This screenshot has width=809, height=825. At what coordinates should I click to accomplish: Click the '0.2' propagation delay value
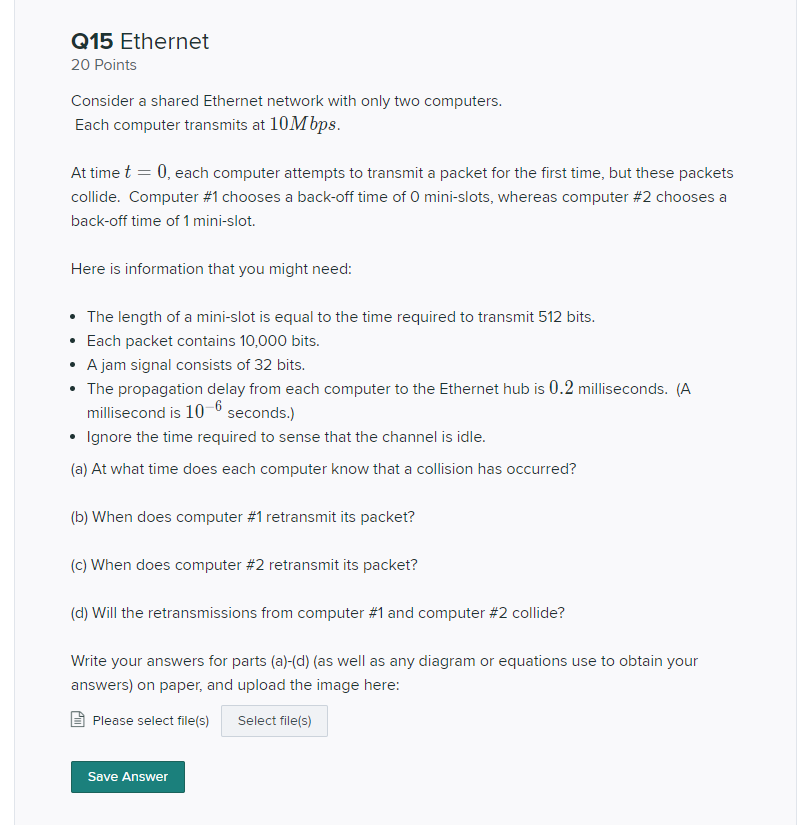(561, 388)
